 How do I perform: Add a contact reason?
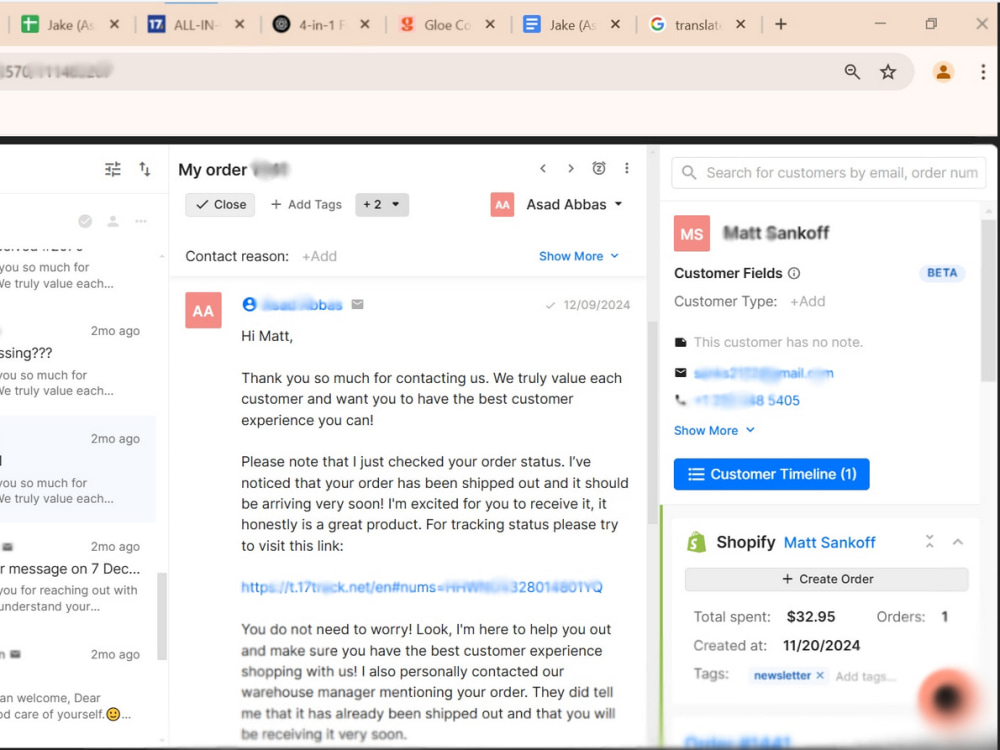tap(319, 256)
